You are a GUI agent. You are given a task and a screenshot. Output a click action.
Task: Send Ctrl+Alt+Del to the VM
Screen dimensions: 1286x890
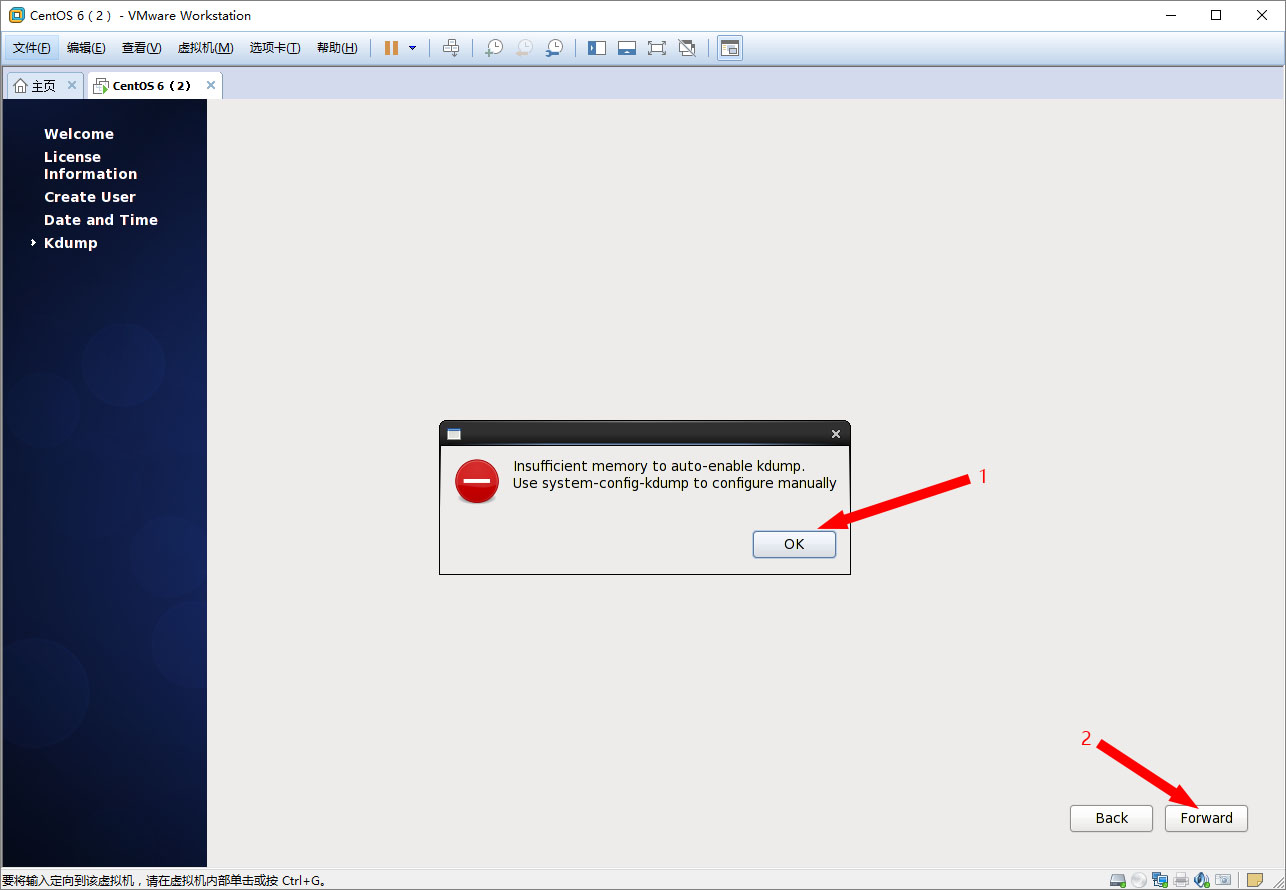(451, 48)
